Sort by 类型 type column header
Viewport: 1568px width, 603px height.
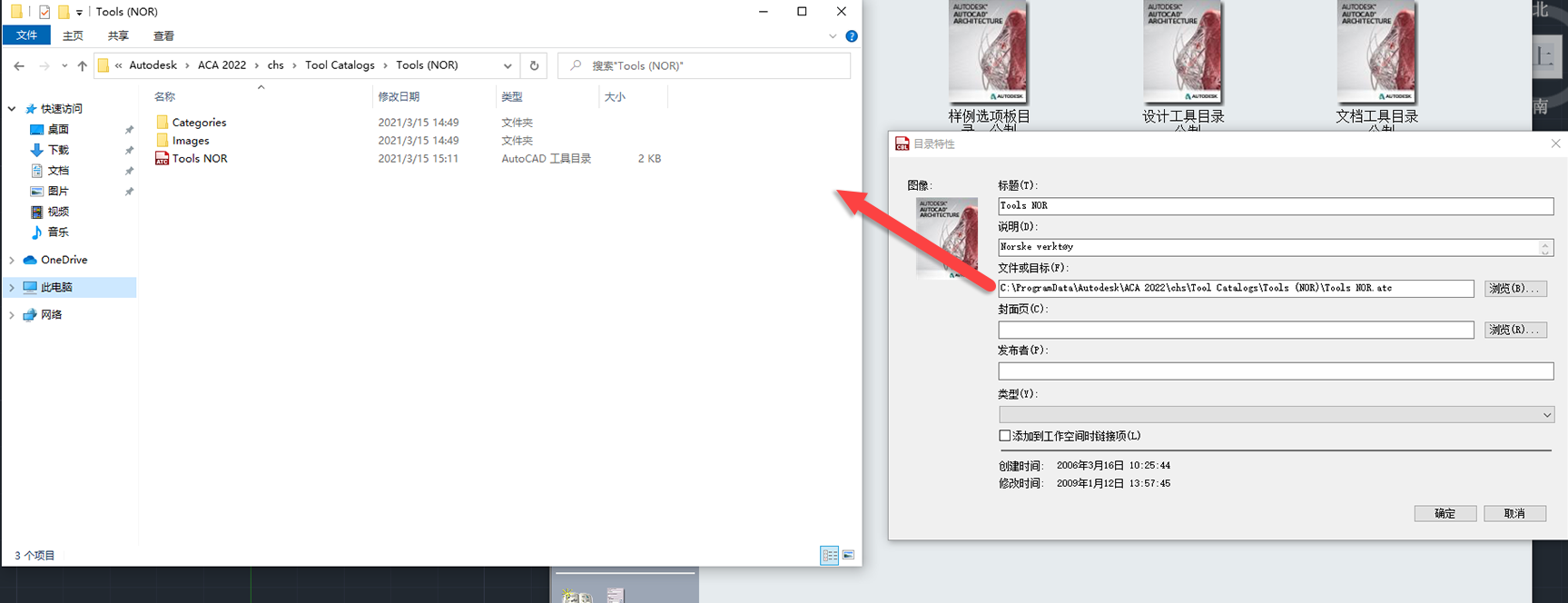(512, 96)
